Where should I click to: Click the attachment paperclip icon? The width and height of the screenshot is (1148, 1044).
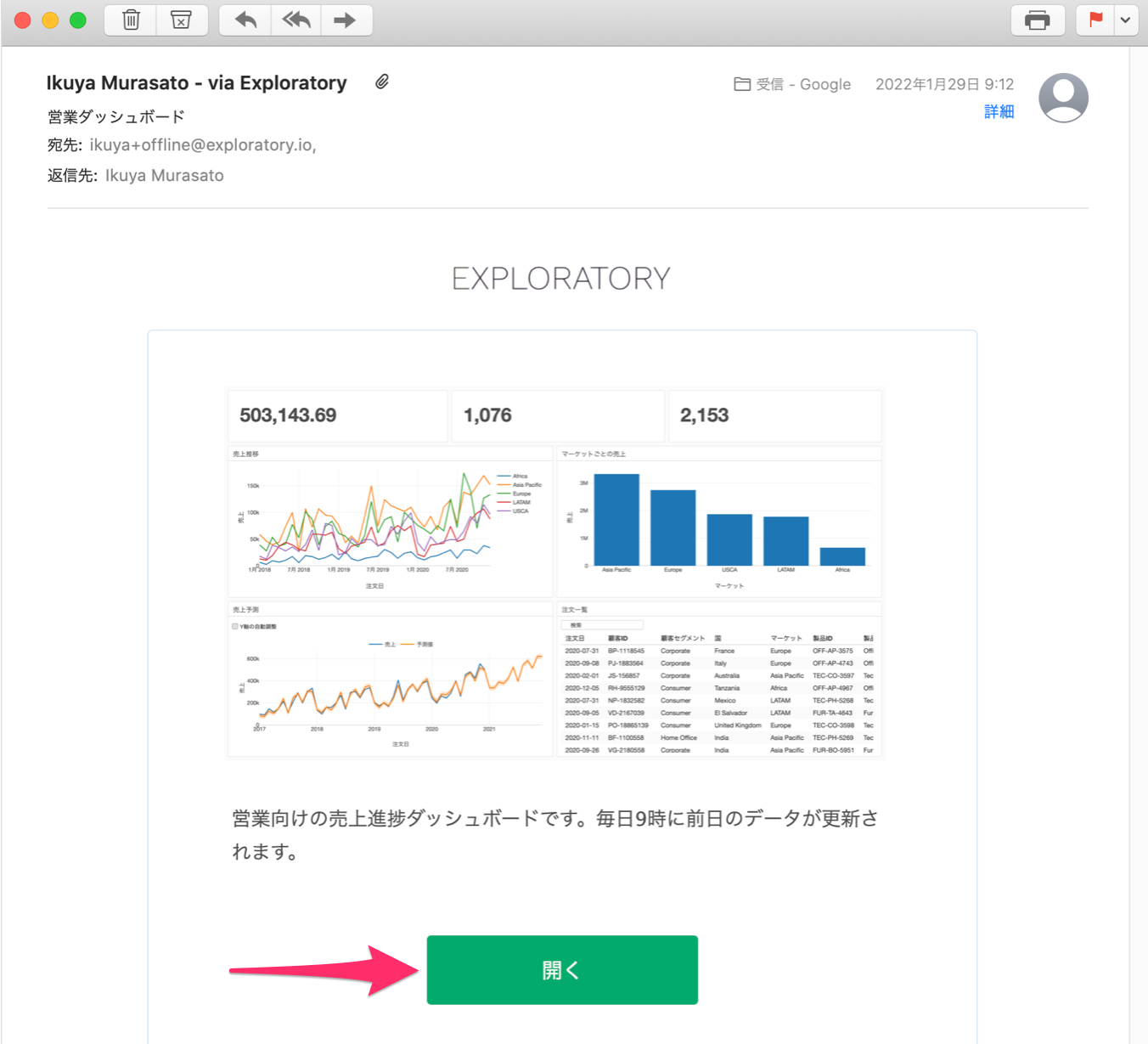tap(382, 82)
